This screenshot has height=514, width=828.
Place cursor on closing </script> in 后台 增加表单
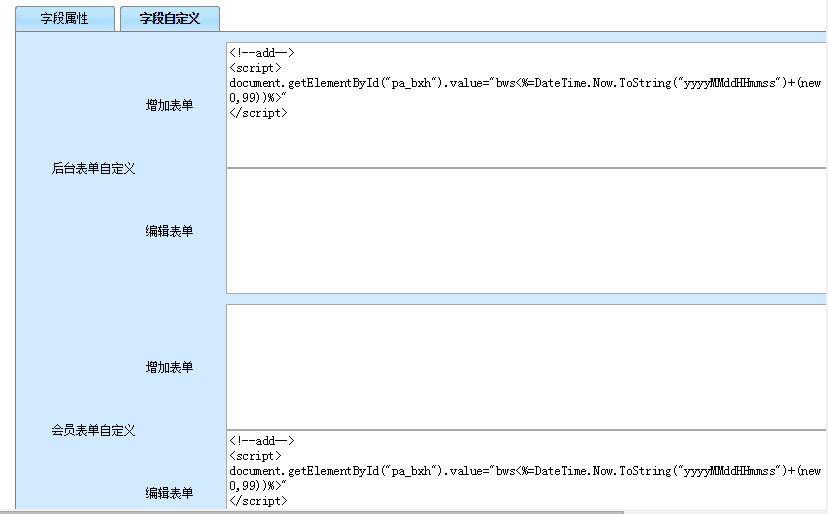(258, 113)
